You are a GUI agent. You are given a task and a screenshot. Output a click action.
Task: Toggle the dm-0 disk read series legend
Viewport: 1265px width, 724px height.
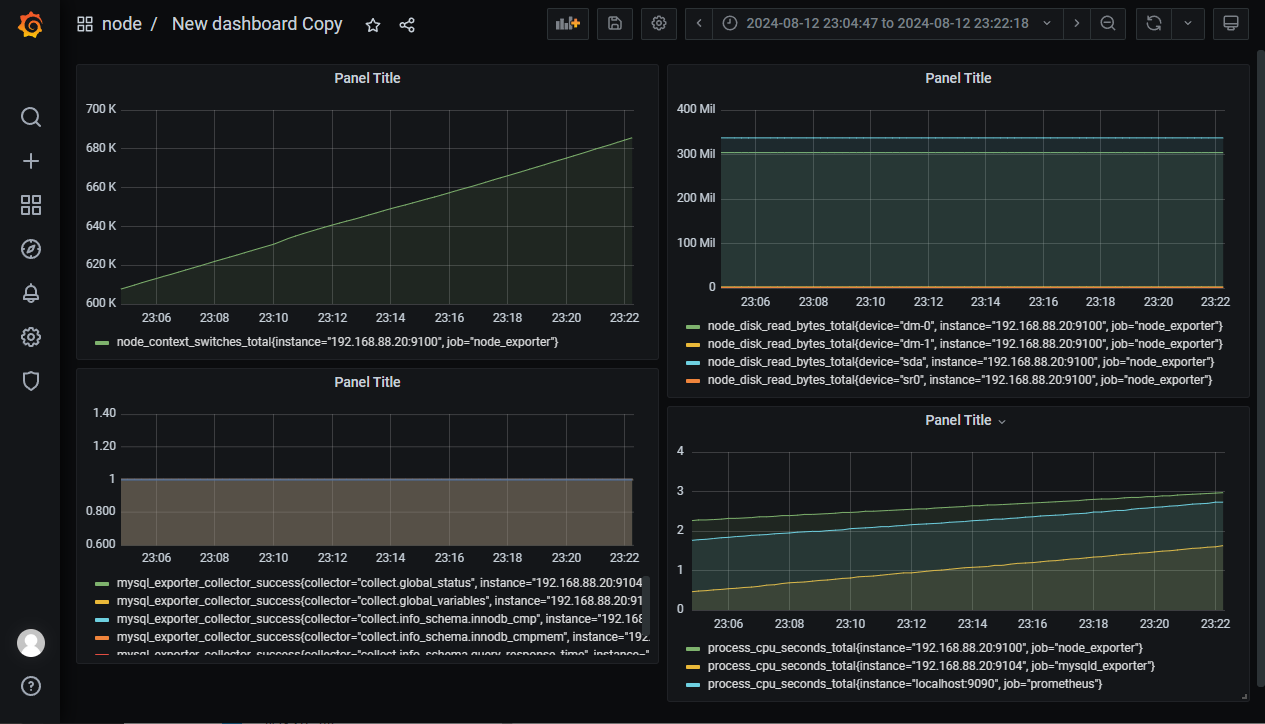tap(964, 326)
